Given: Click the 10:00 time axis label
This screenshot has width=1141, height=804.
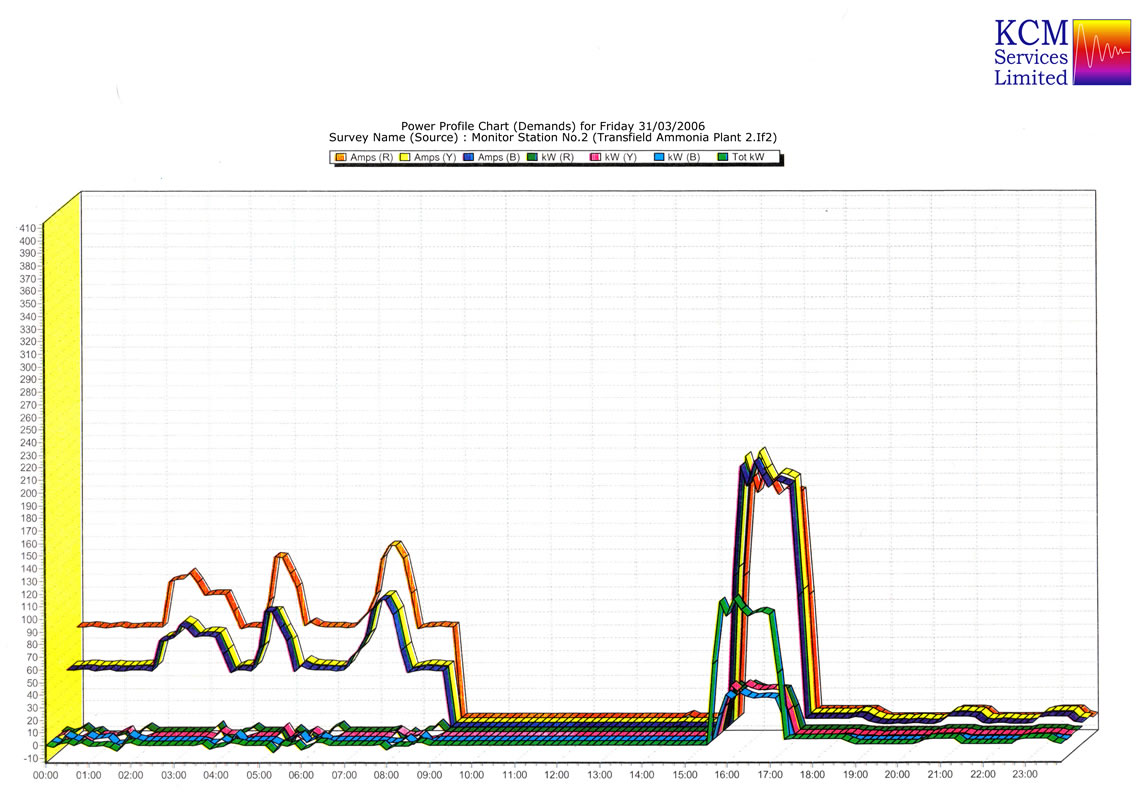Looking at the screenshot, I should 472,776.
